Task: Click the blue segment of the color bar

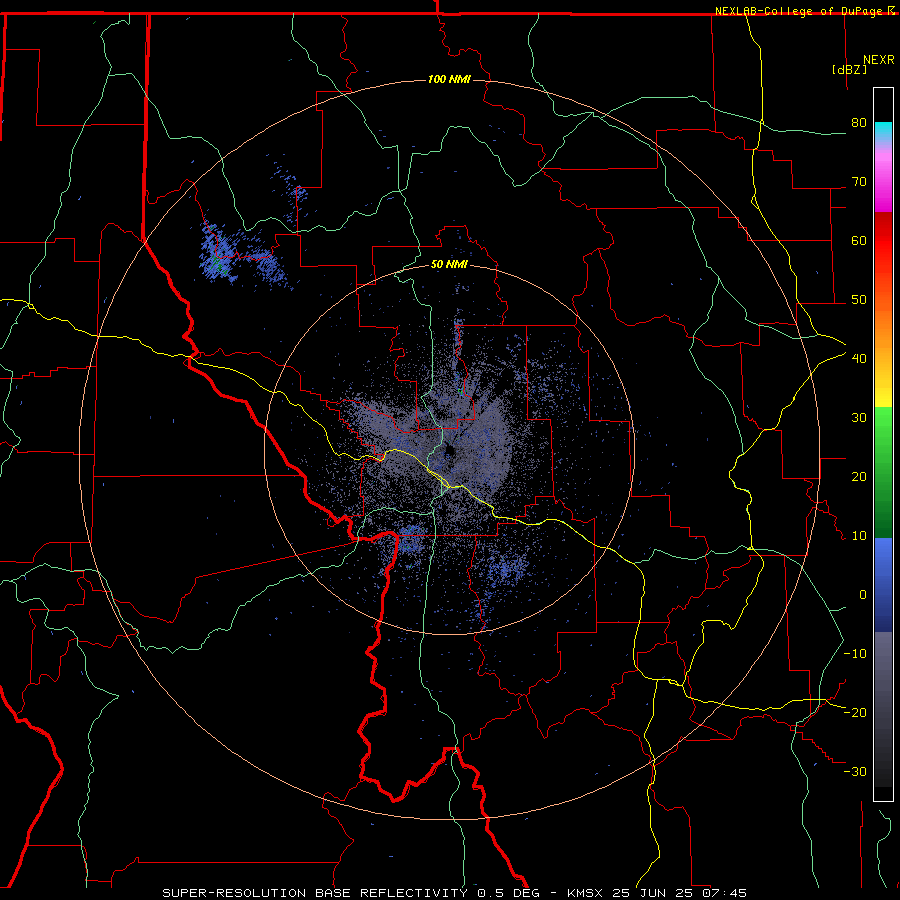Action: coord(883,584)
